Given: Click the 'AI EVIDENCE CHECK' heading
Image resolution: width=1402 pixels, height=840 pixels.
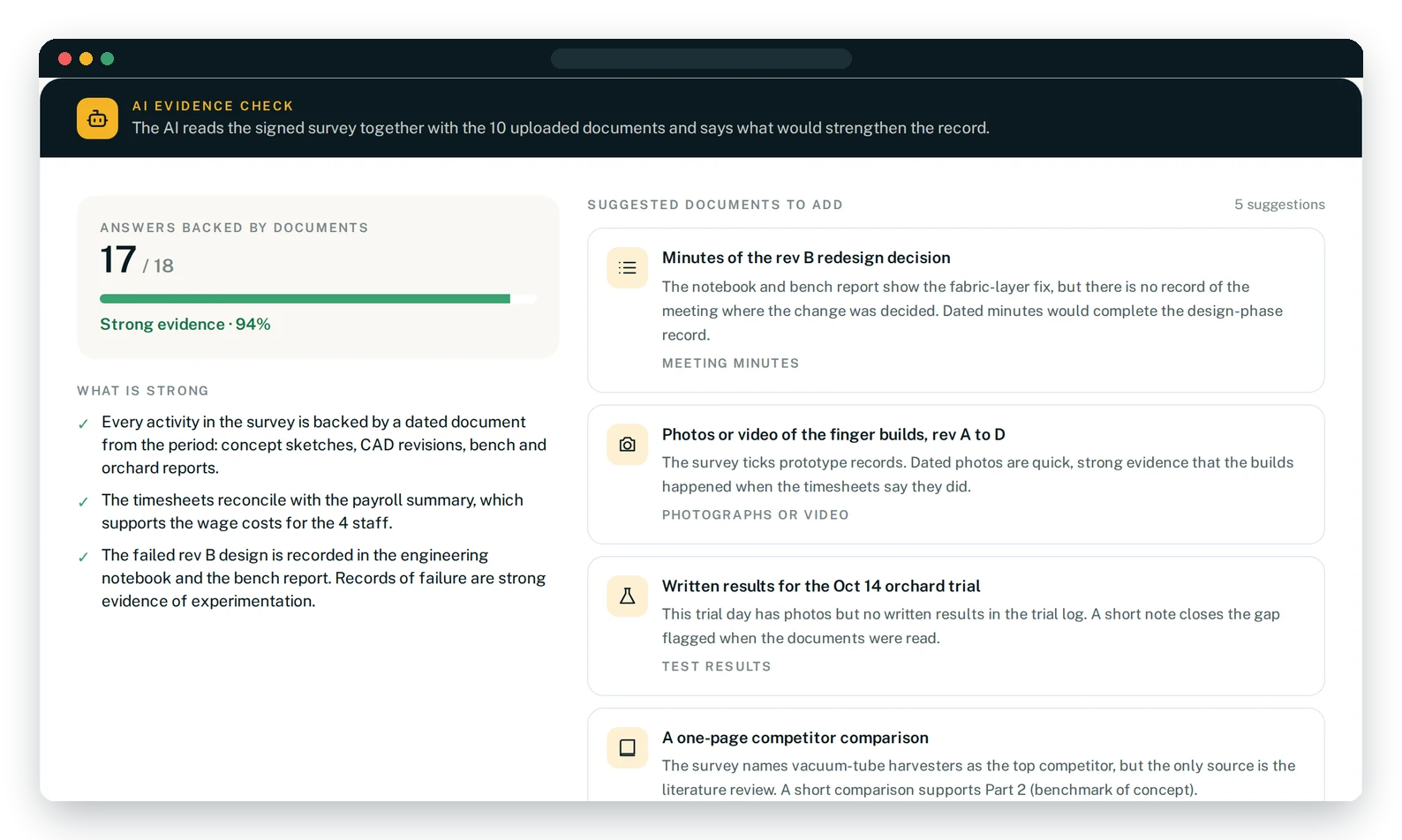Looking at the screenshot, I should pyautogui.click(x=213, y=106).
